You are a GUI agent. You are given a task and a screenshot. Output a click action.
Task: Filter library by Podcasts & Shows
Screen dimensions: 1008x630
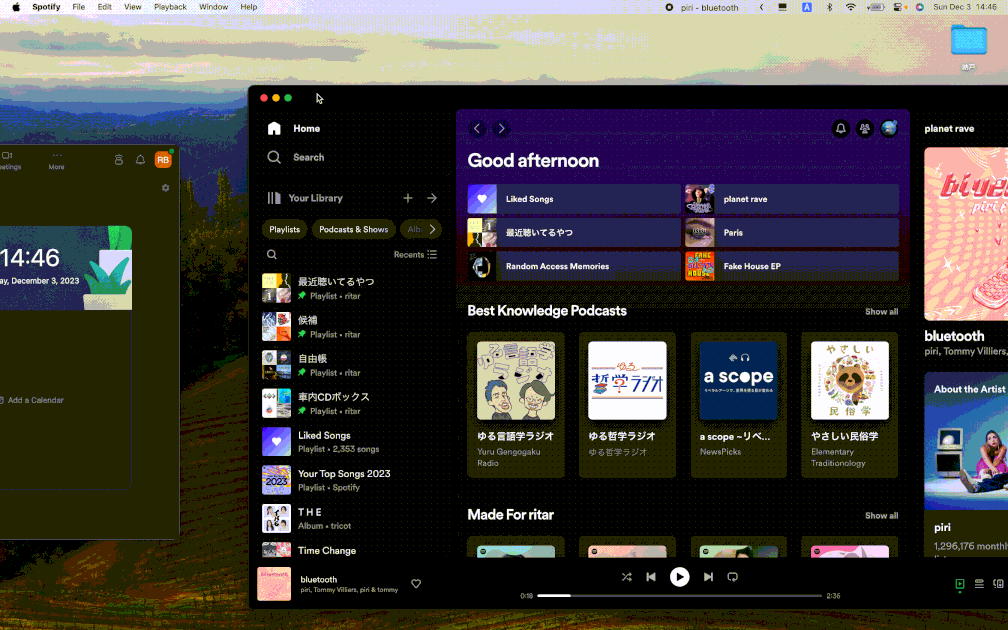click(354, 230)
